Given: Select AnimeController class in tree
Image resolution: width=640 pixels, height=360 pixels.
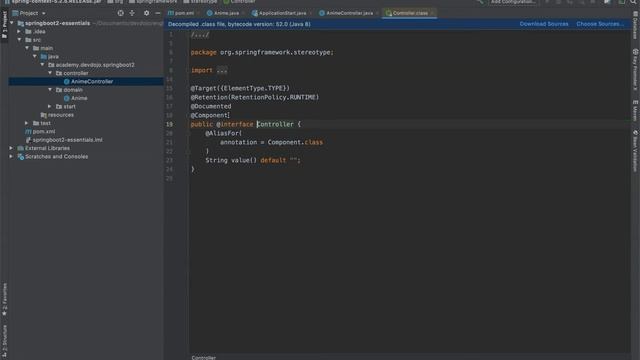Looking at the screenshot, I should pyautogui.click(x=86, y=82).
